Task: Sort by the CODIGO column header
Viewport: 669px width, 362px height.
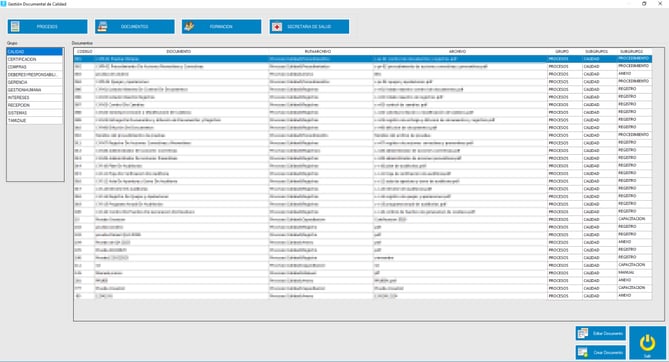Action: [x=84, y=51]
